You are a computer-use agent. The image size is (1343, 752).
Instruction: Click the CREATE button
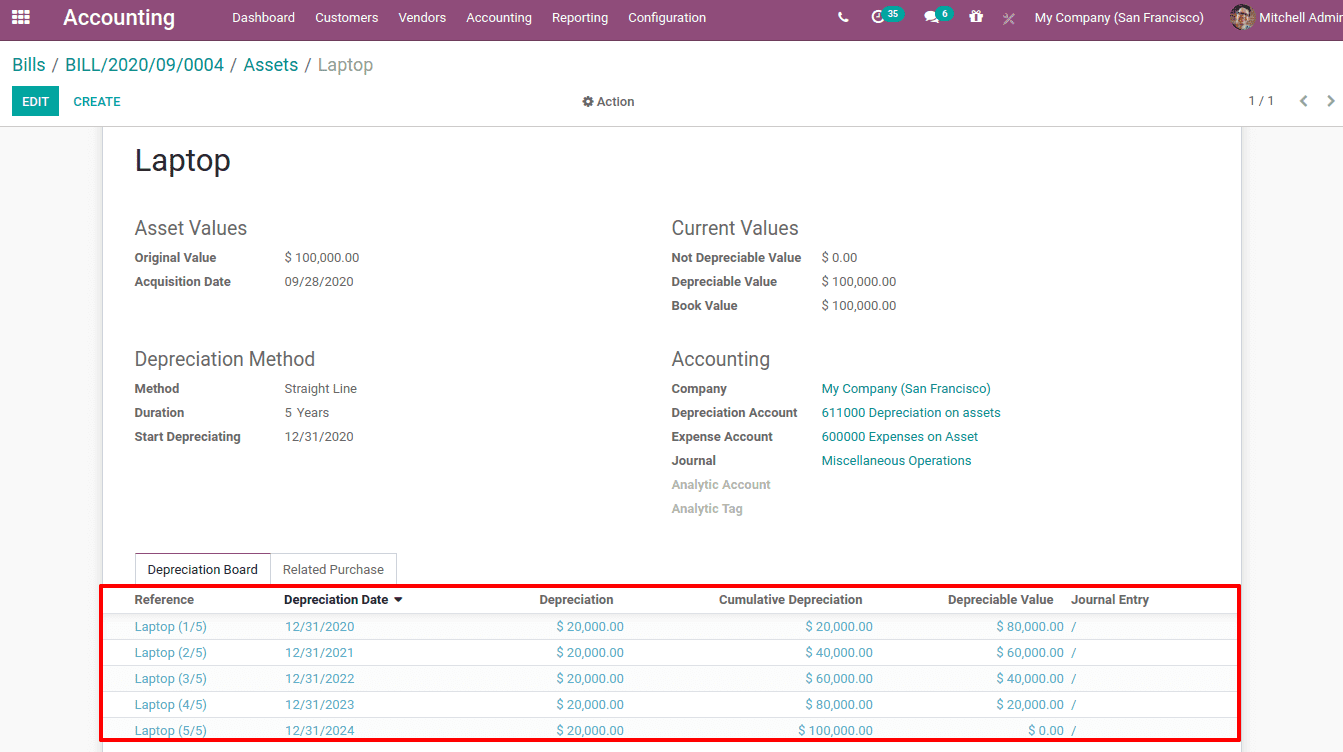(97, 101)
